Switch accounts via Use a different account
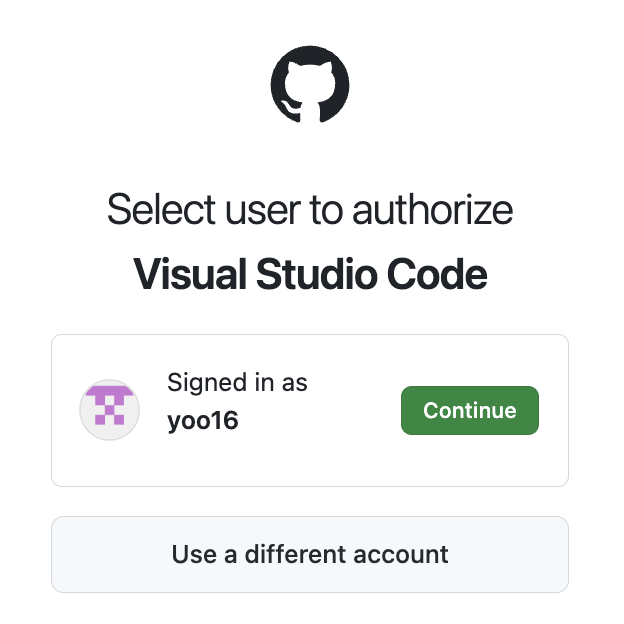 (310, 554)
